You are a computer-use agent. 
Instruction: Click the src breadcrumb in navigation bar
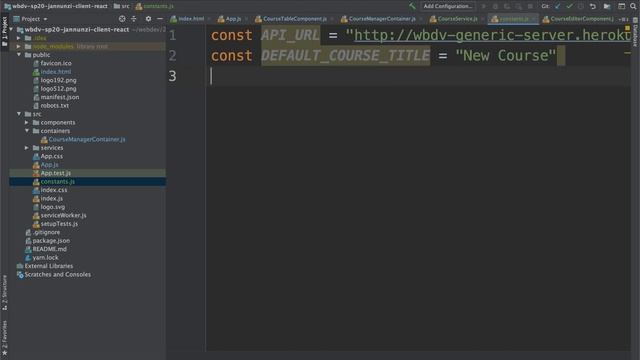[122, 6]
